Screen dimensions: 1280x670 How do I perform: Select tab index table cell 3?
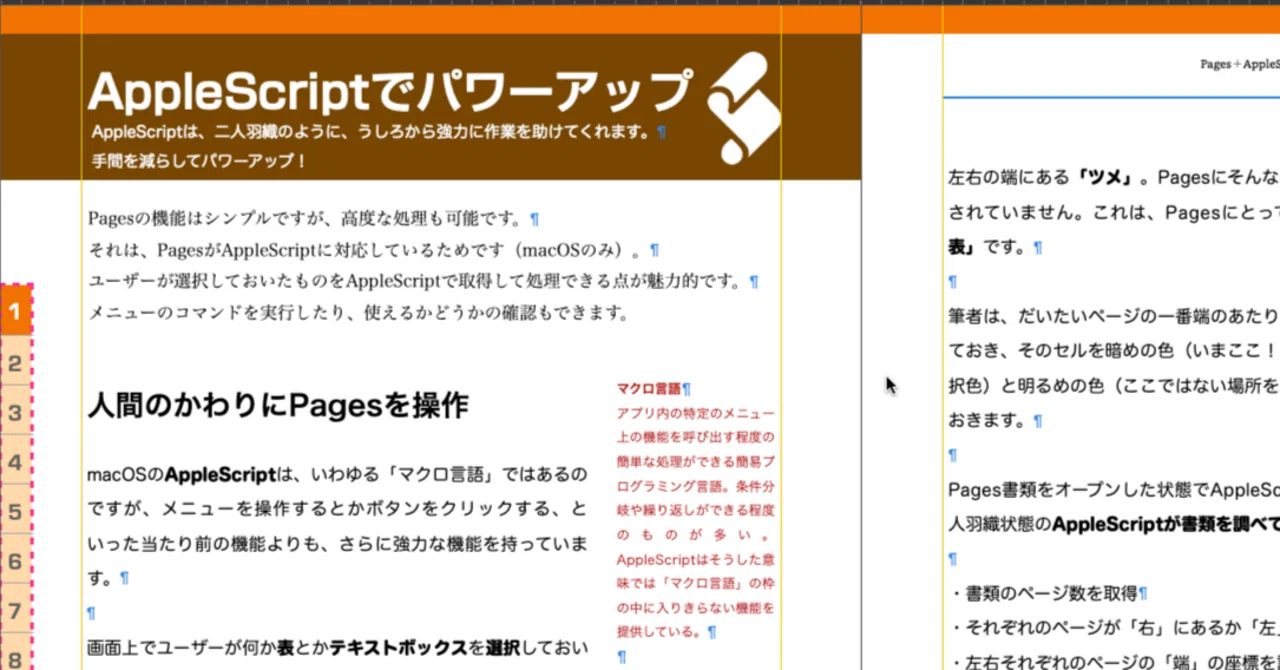16,412
